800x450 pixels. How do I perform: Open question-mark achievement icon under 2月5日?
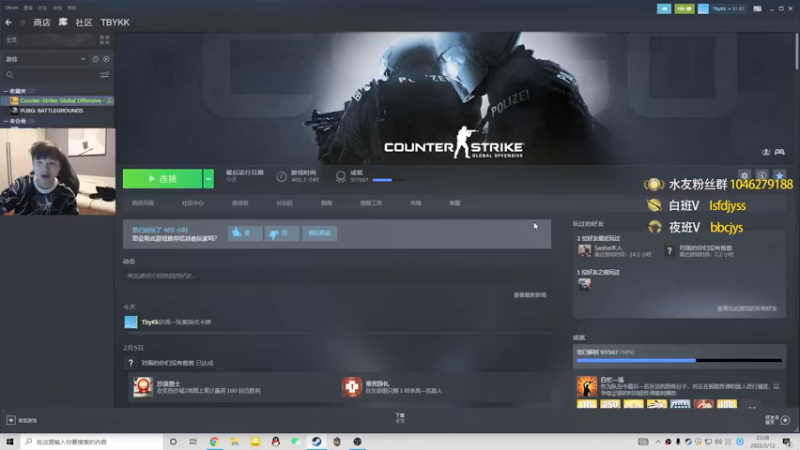click(x=131, y=363)
